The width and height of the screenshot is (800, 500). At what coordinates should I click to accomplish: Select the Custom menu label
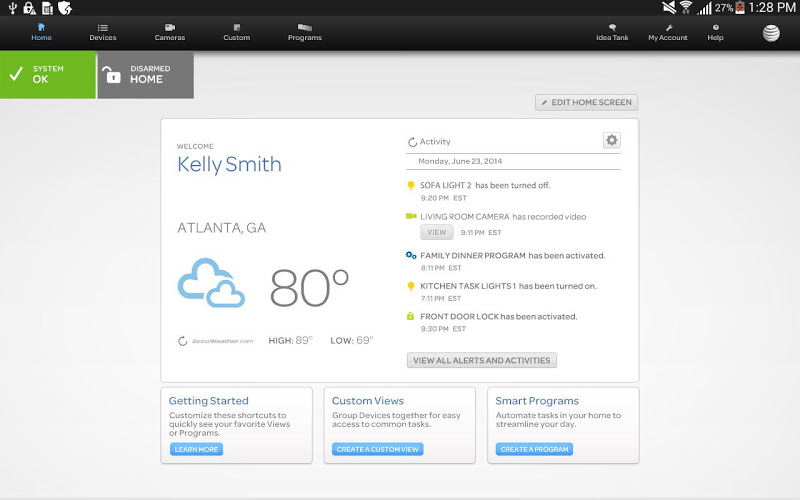coord(237,38)
